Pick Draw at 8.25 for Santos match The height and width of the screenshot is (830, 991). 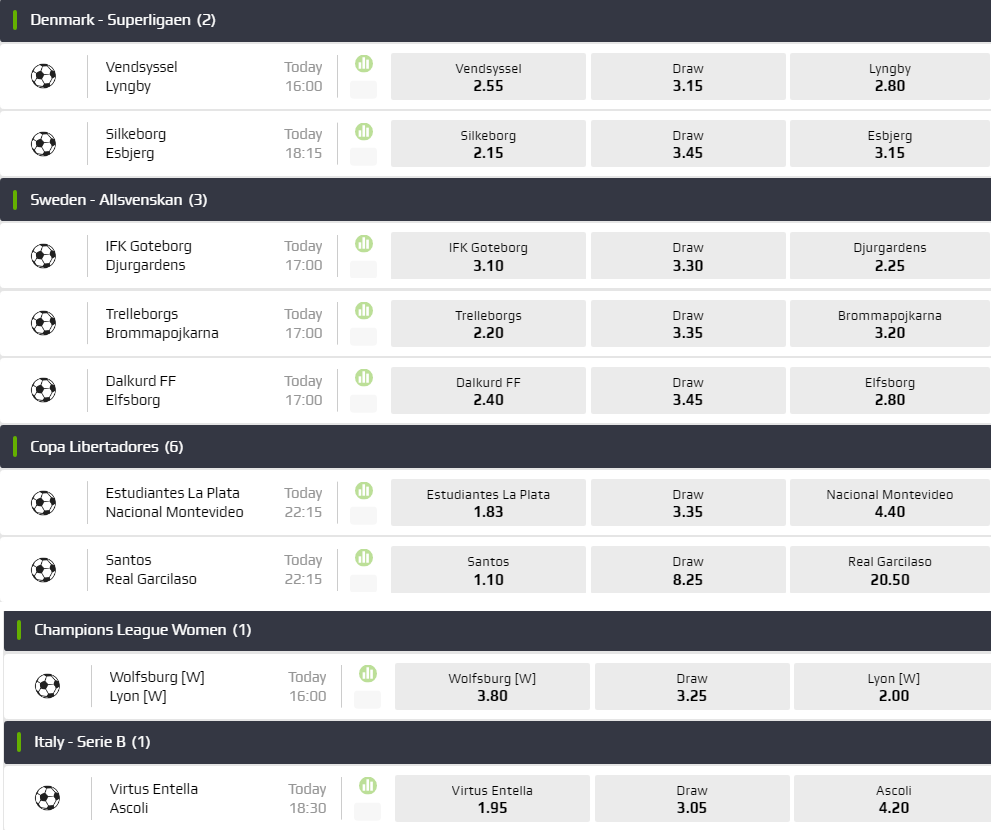(688, 570)
